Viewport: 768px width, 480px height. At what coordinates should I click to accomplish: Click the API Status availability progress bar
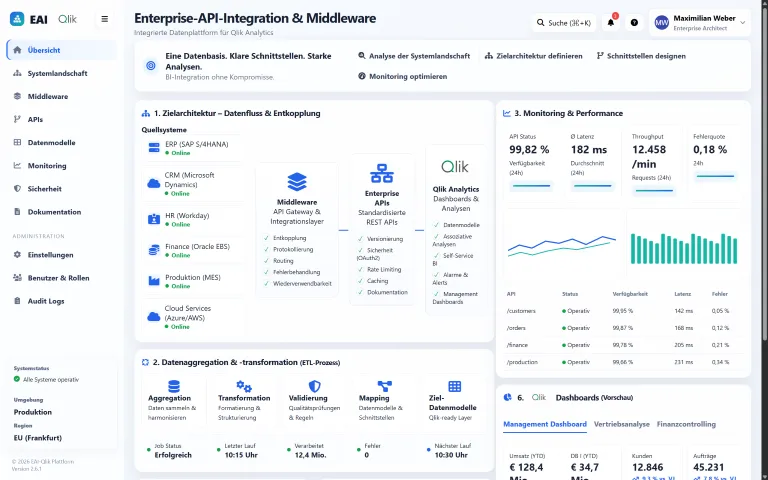(531, 186)
